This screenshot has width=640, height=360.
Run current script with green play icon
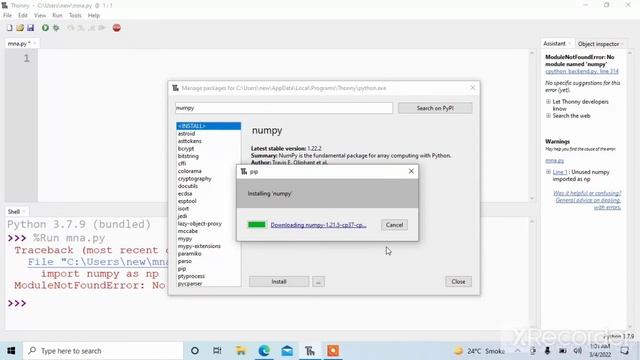[x=45, y=28]
